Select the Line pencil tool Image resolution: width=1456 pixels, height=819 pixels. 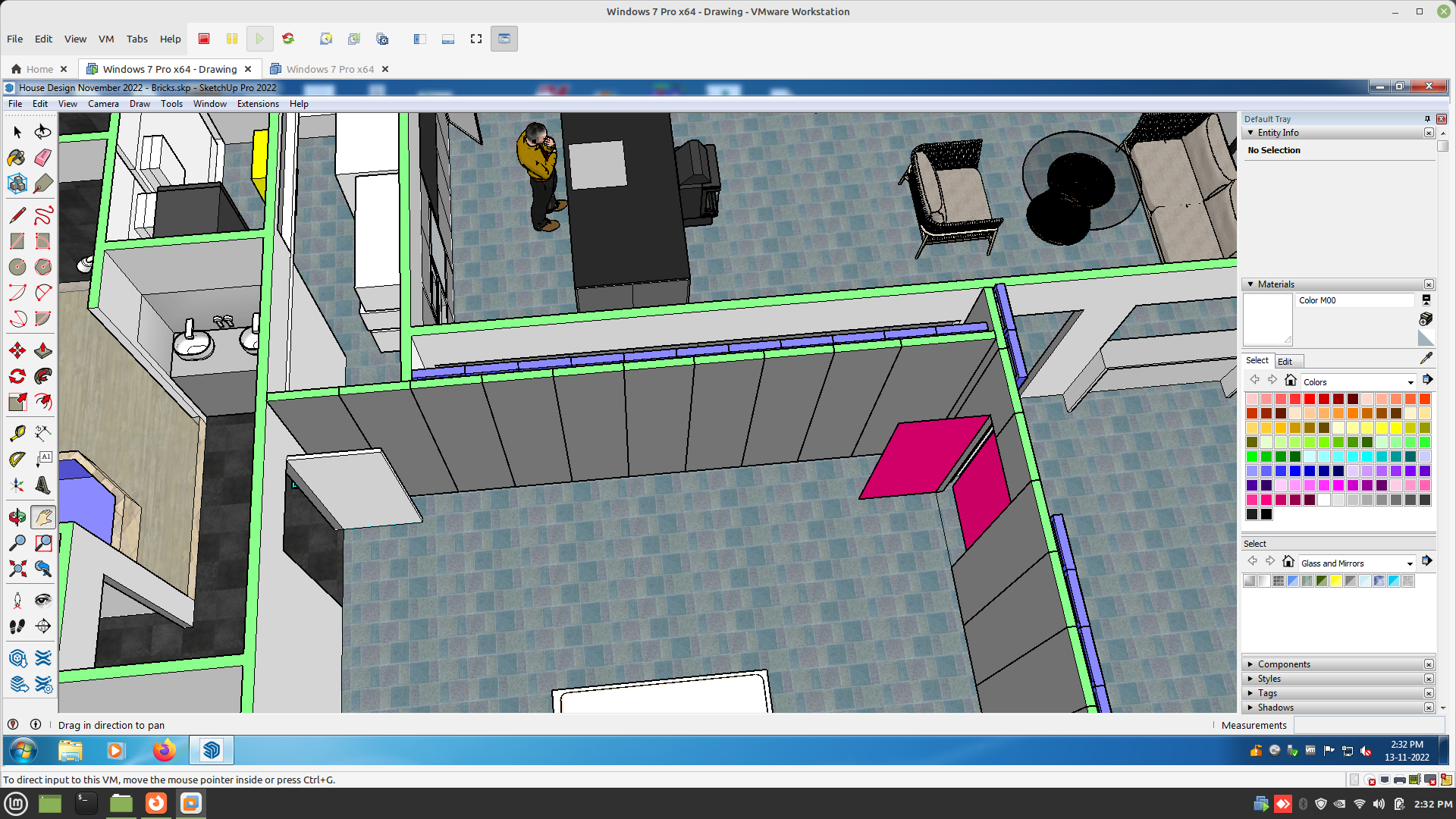pos(17,215)
